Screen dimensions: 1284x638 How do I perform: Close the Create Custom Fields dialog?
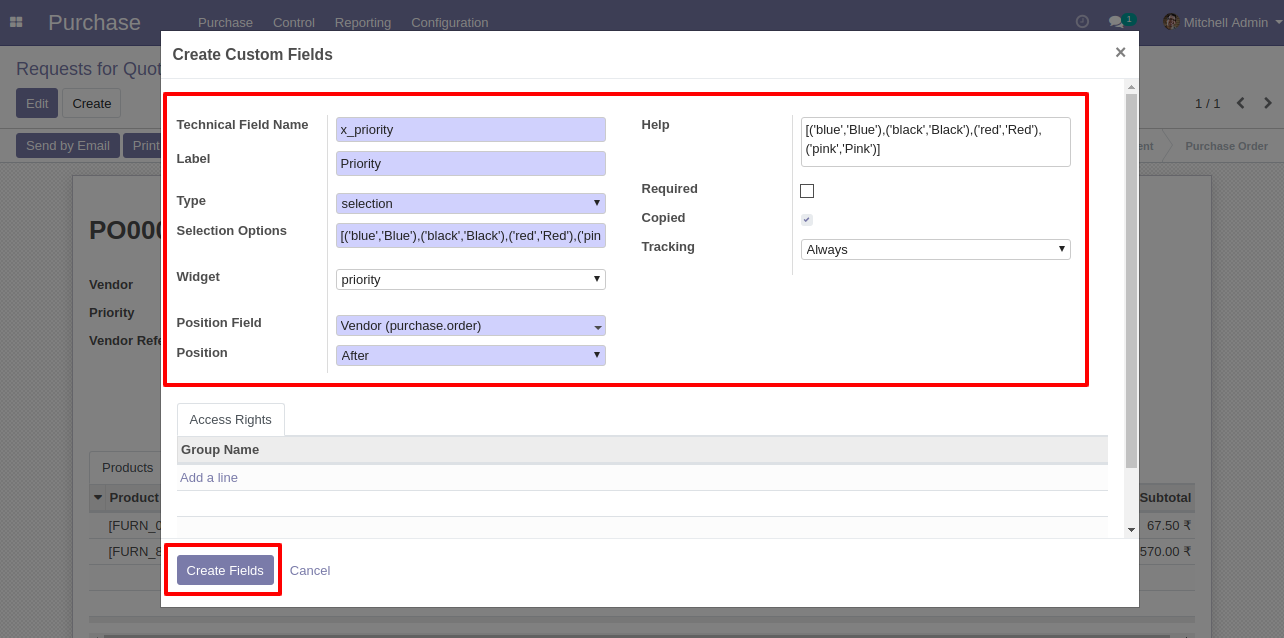[x=1120, y=53]
